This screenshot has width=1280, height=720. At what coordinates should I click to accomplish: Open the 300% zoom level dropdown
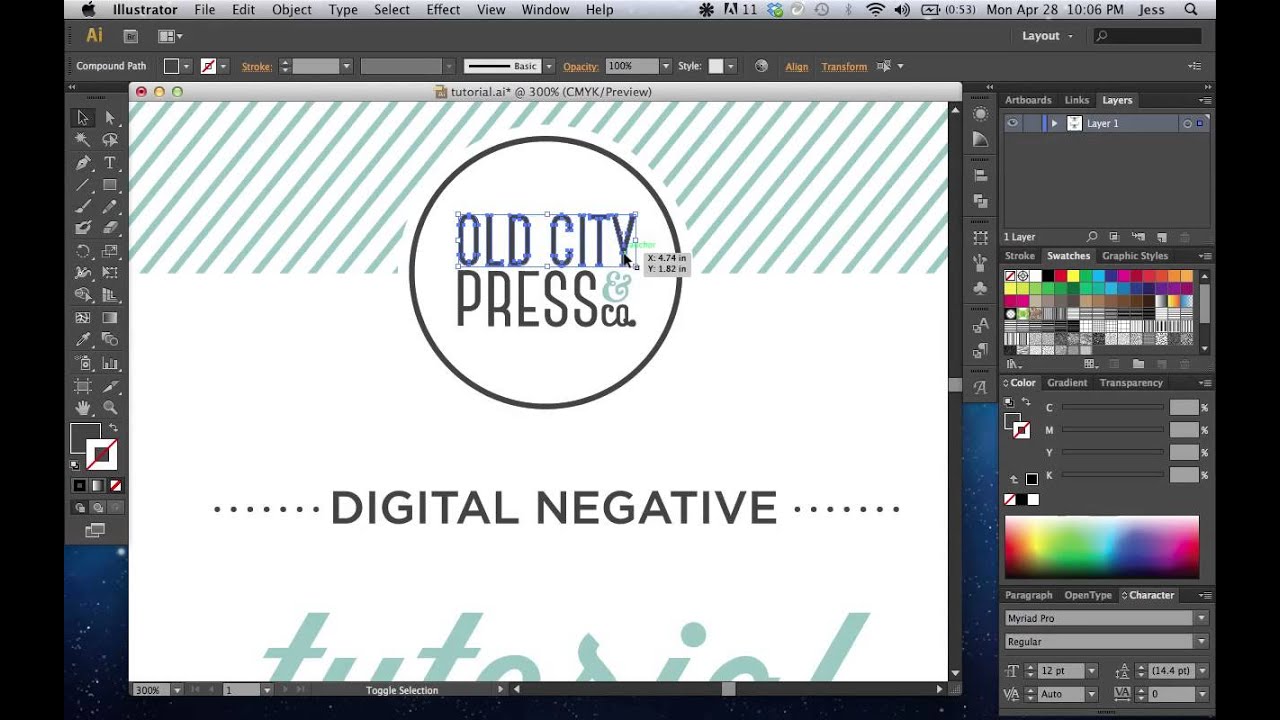pos(177,690)
